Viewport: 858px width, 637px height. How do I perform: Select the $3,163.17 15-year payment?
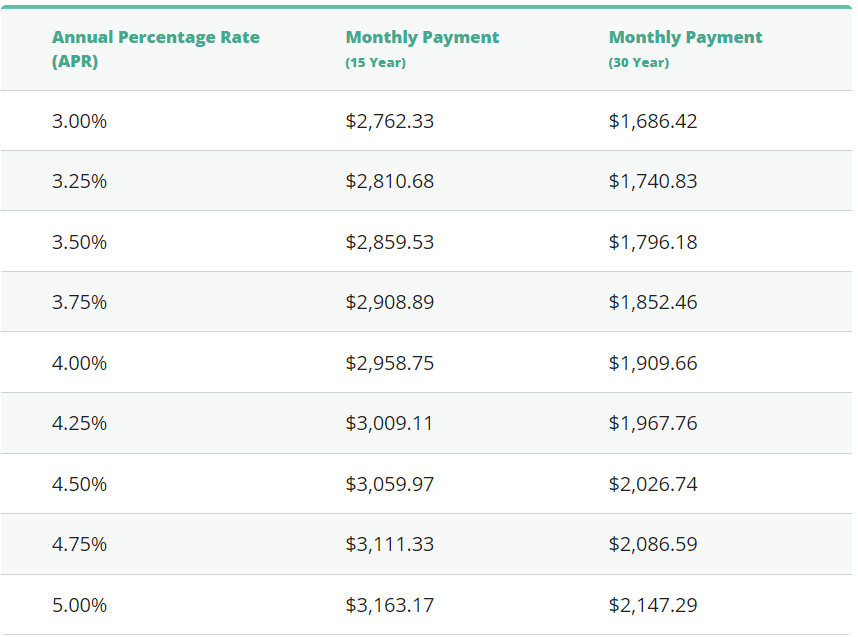[x=389, y=605]
